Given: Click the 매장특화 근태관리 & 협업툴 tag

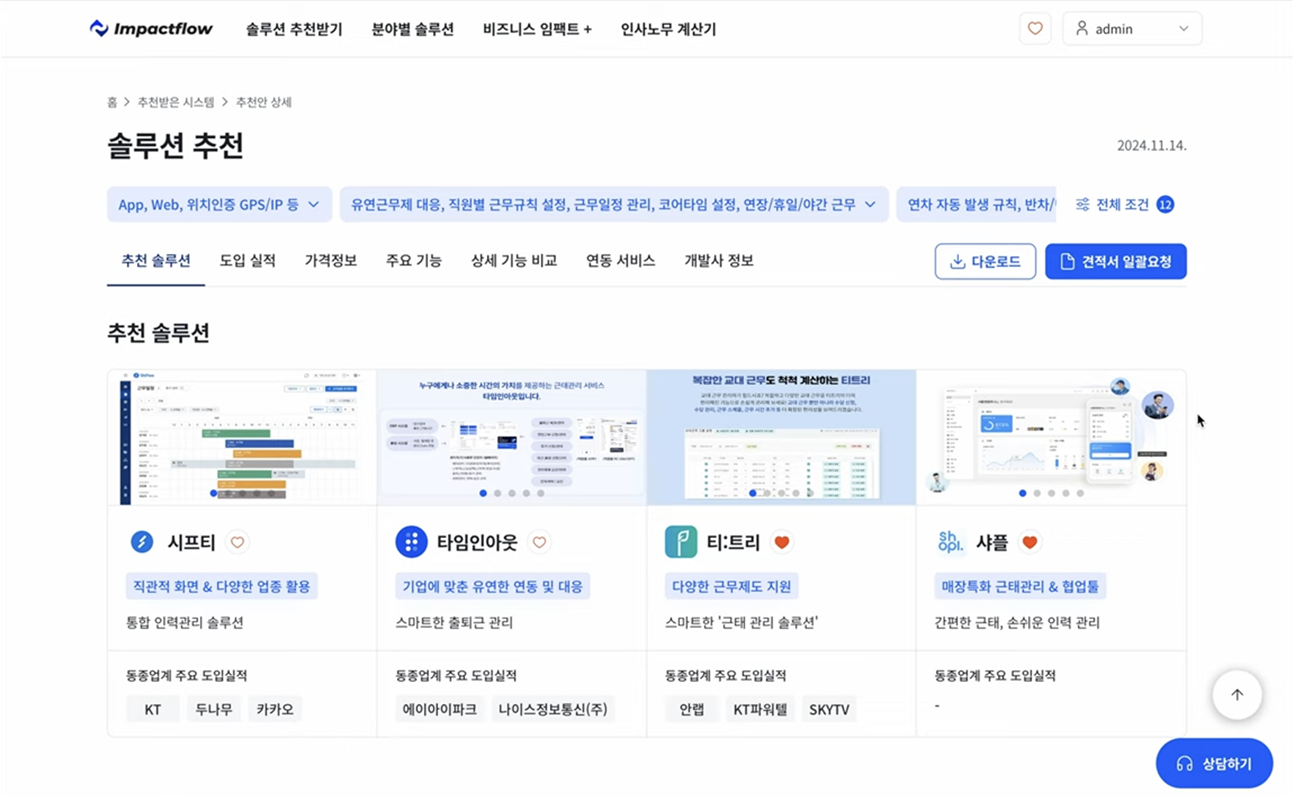Looking at the screenshot, I should click(x=1021, y=586).
